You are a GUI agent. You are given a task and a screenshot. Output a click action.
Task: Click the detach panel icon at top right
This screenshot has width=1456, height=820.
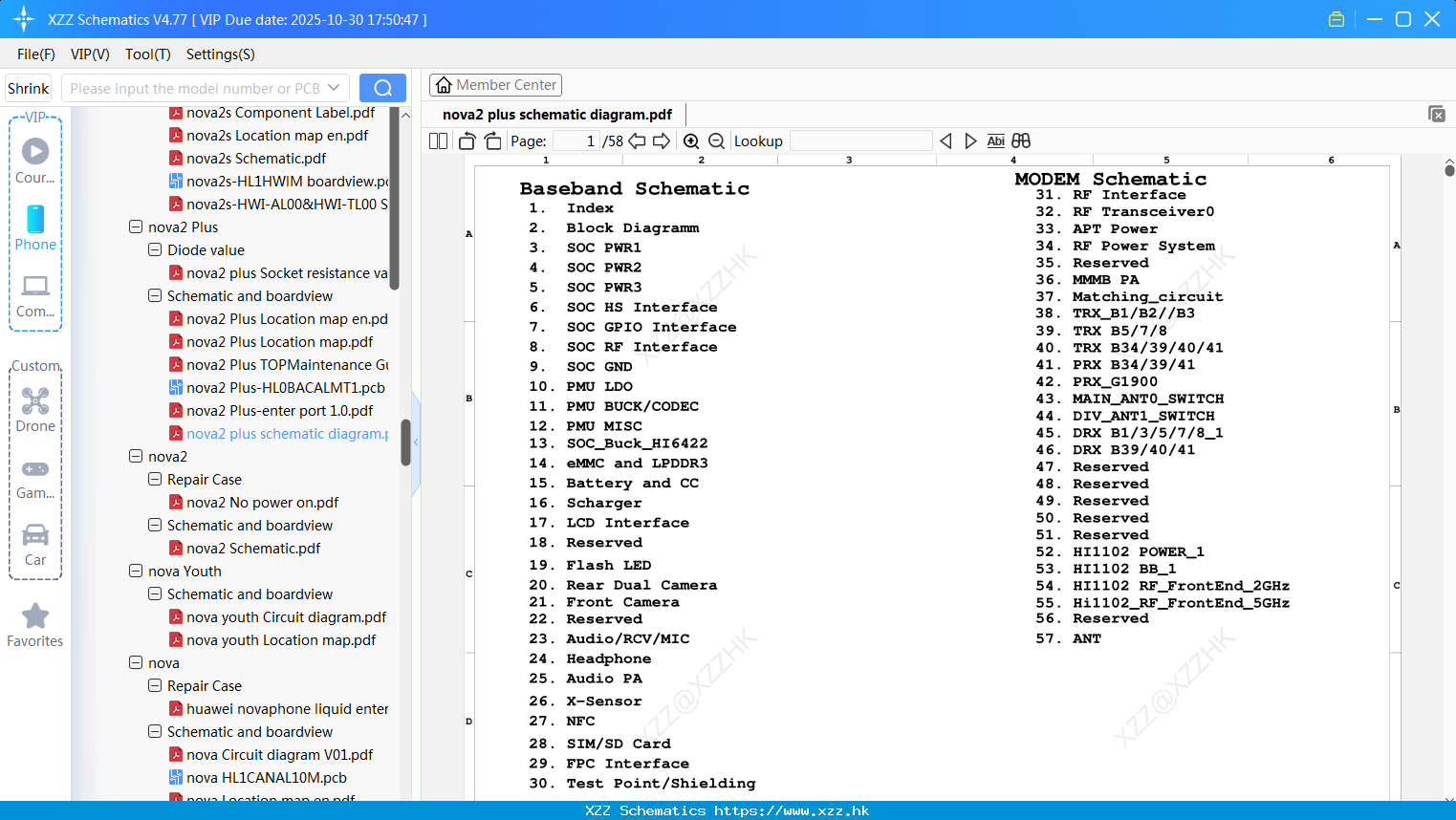click(1437, 114)
